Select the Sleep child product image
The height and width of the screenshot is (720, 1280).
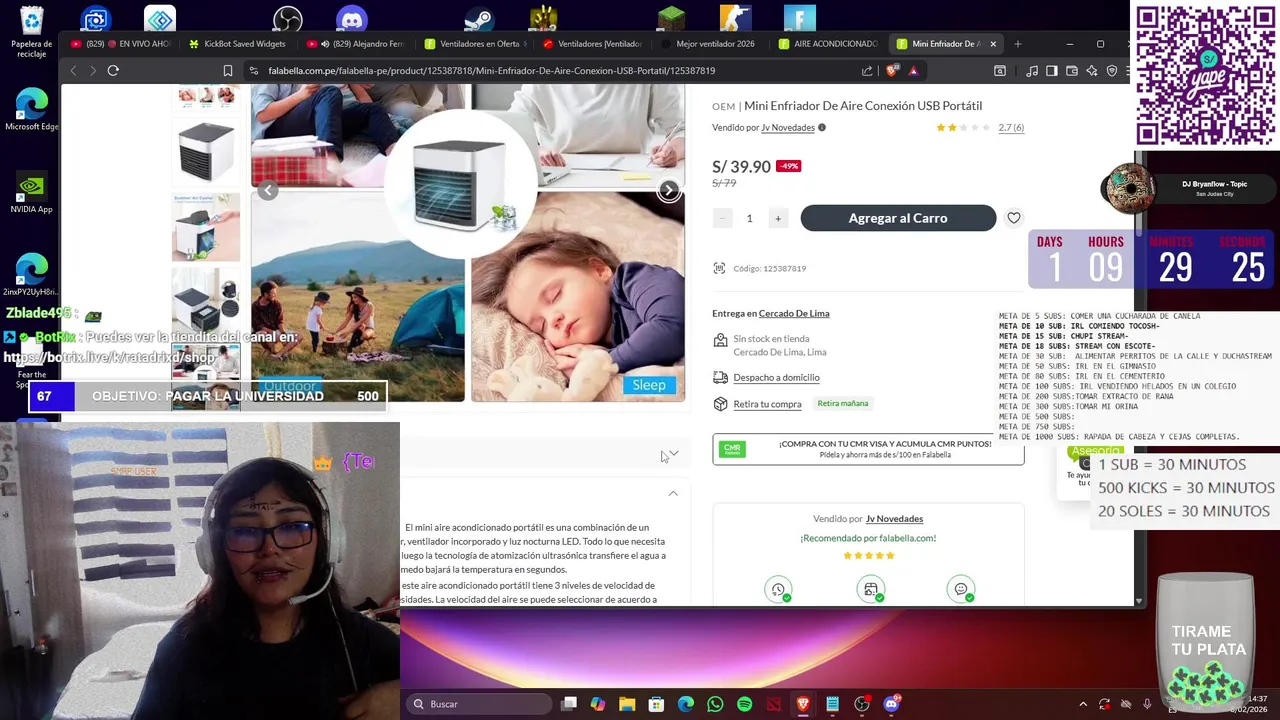578,297
